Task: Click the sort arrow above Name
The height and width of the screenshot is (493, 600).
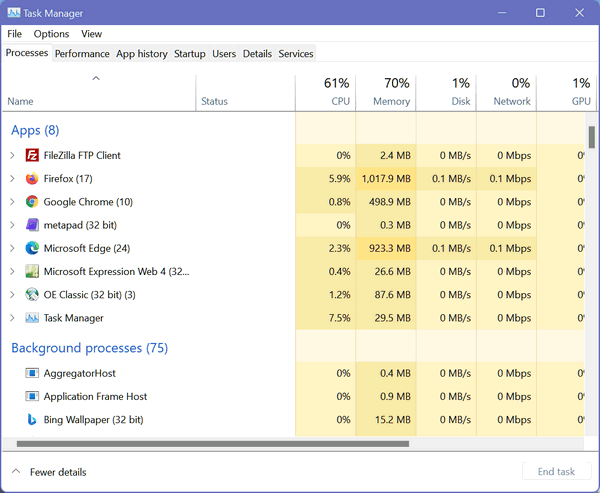Action: point(96,78)
